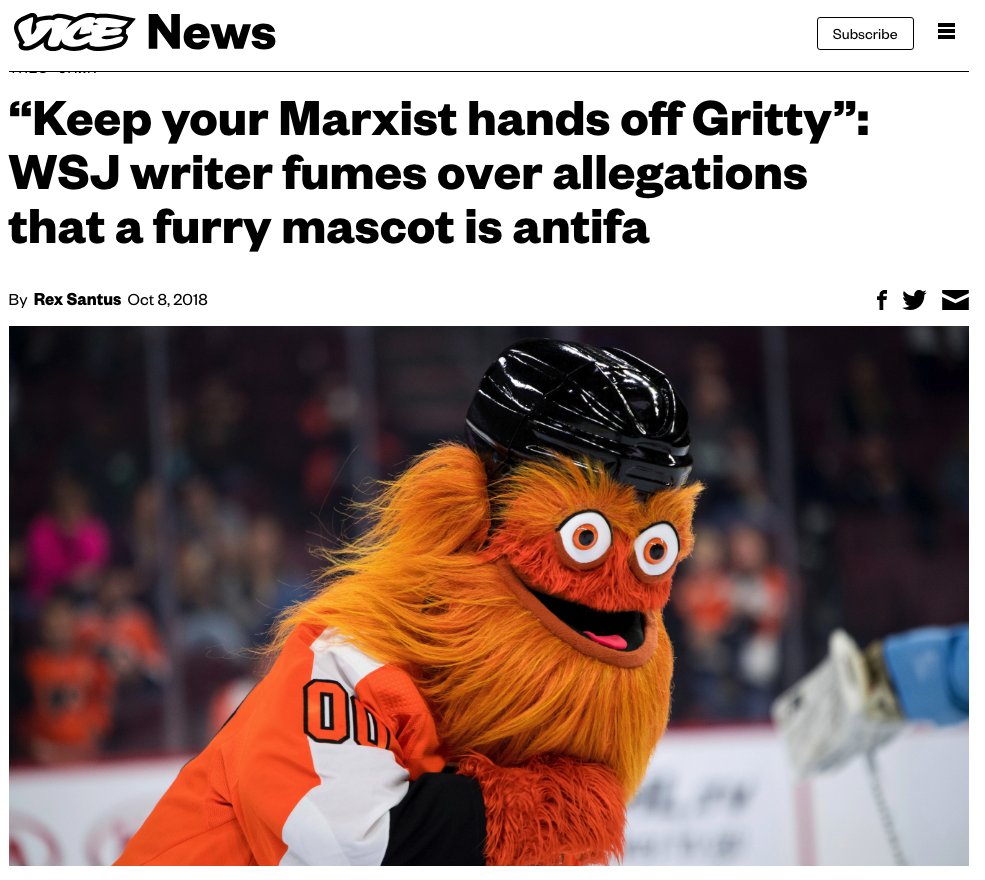985x880 pixels.
Task: Click headline text 'WSJ writer fumes over allegations'
Action: click(408, 173)
